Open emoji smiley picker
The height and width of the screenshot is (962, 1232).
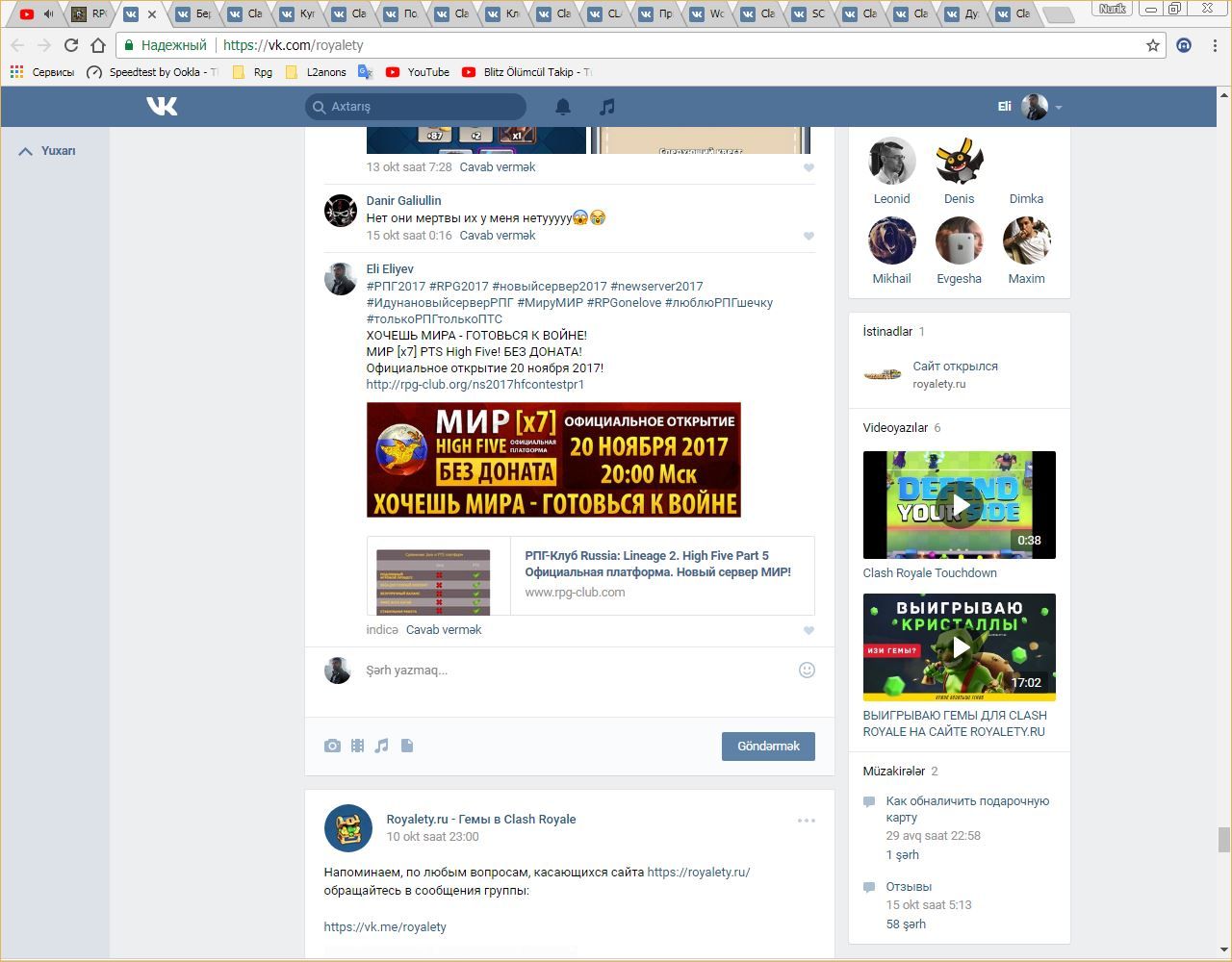(808, 670)
